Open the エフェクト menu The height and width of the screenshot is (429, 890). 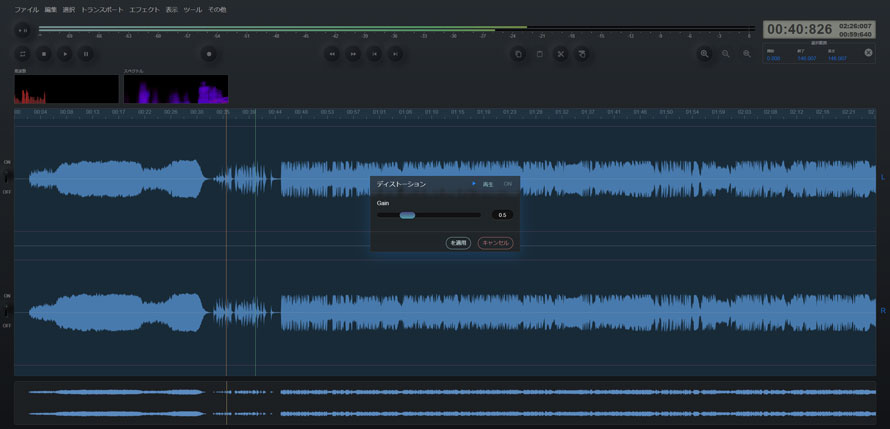(145, 10)
